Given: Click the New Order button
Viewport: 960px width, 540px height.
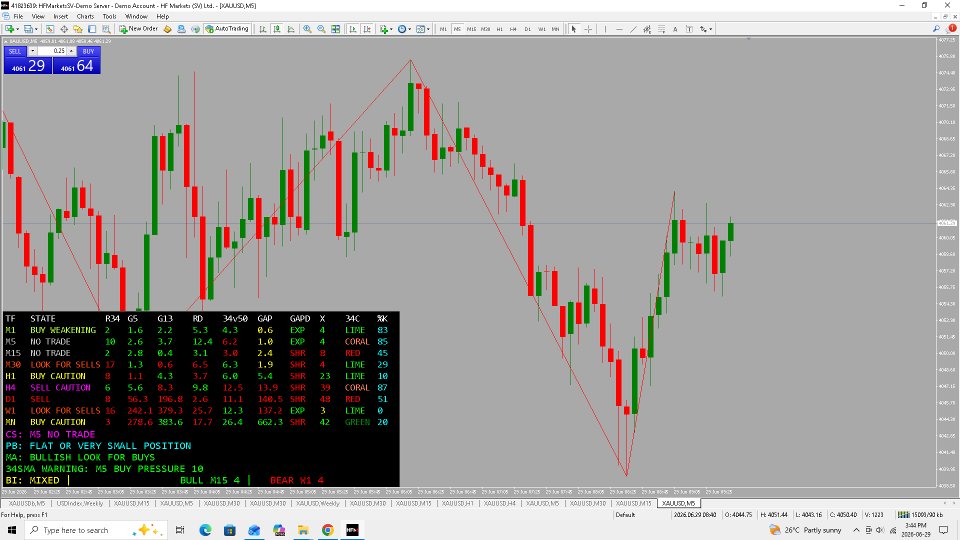Looking at the screenshot, I should 138,29.
